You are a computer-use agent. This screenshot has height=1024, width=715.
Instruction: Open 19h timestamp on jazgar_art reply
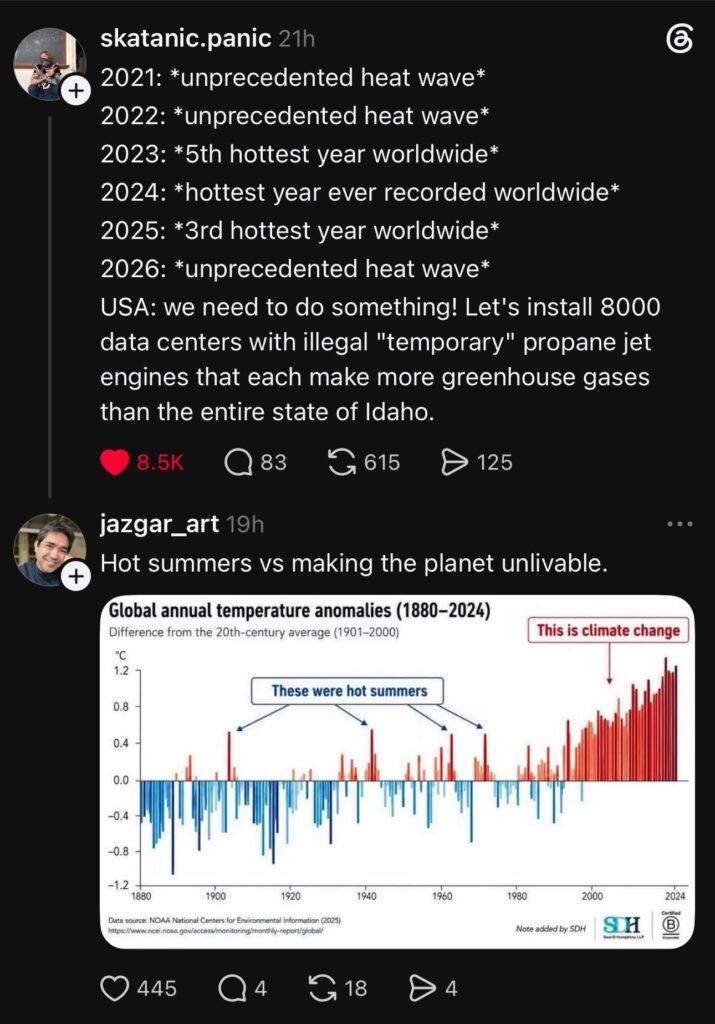[x=245, y=524]
